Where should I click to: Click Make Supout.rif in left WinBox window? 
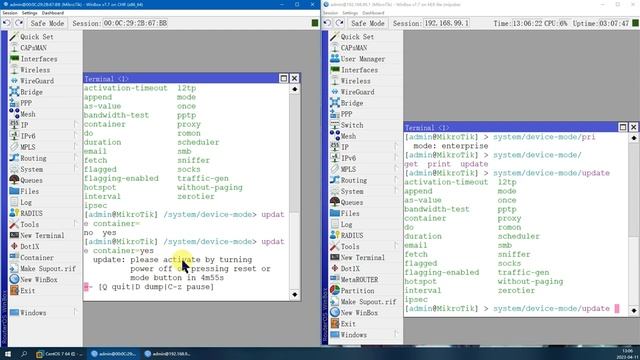point(47,268)
